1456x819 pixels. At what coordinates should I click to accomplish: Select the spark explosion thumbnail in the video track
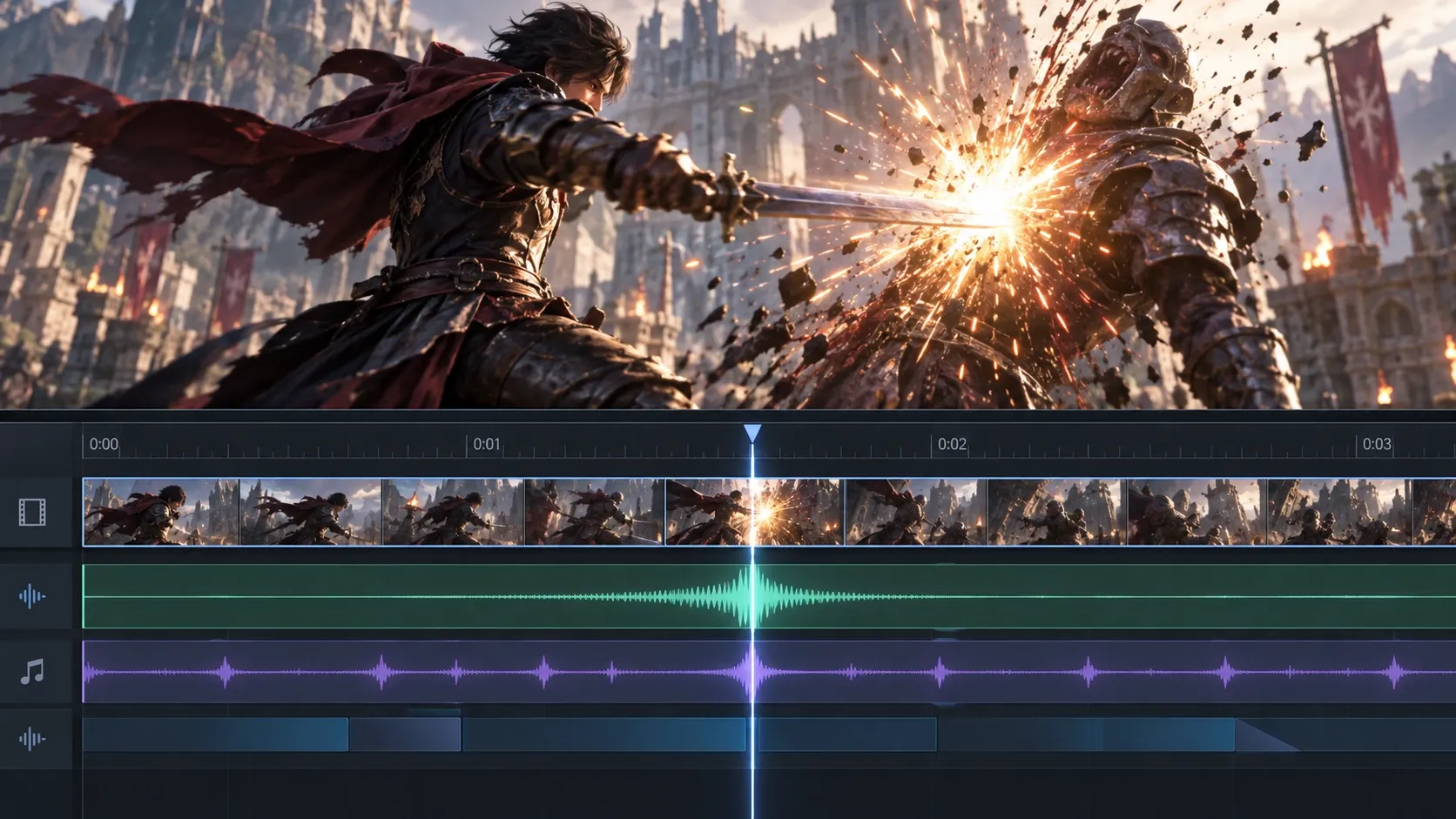point(755,513)
